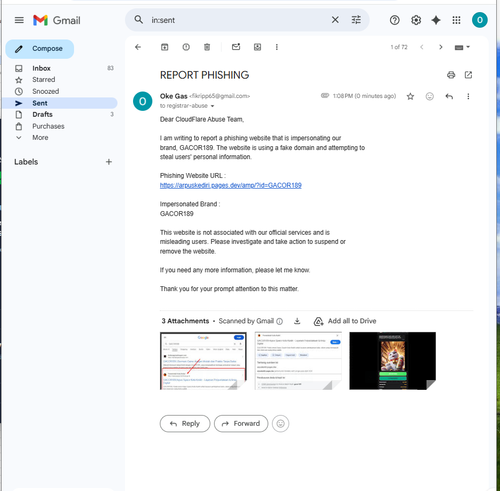Open the account avatar in header
This screenshot has height=491, width=500.
(480, 20)
